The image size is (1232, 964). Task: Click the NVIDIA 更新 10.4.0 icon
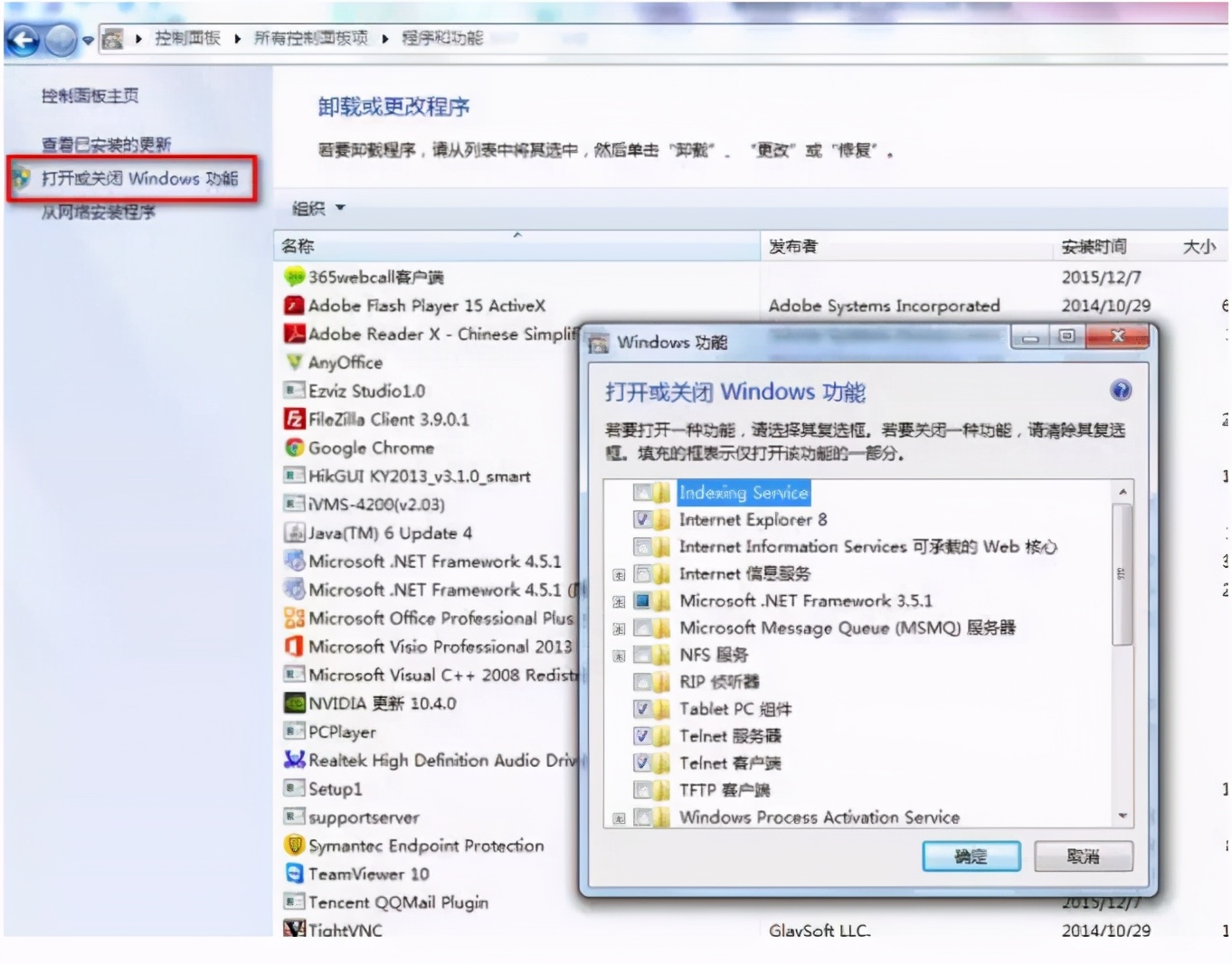point(294,703)
